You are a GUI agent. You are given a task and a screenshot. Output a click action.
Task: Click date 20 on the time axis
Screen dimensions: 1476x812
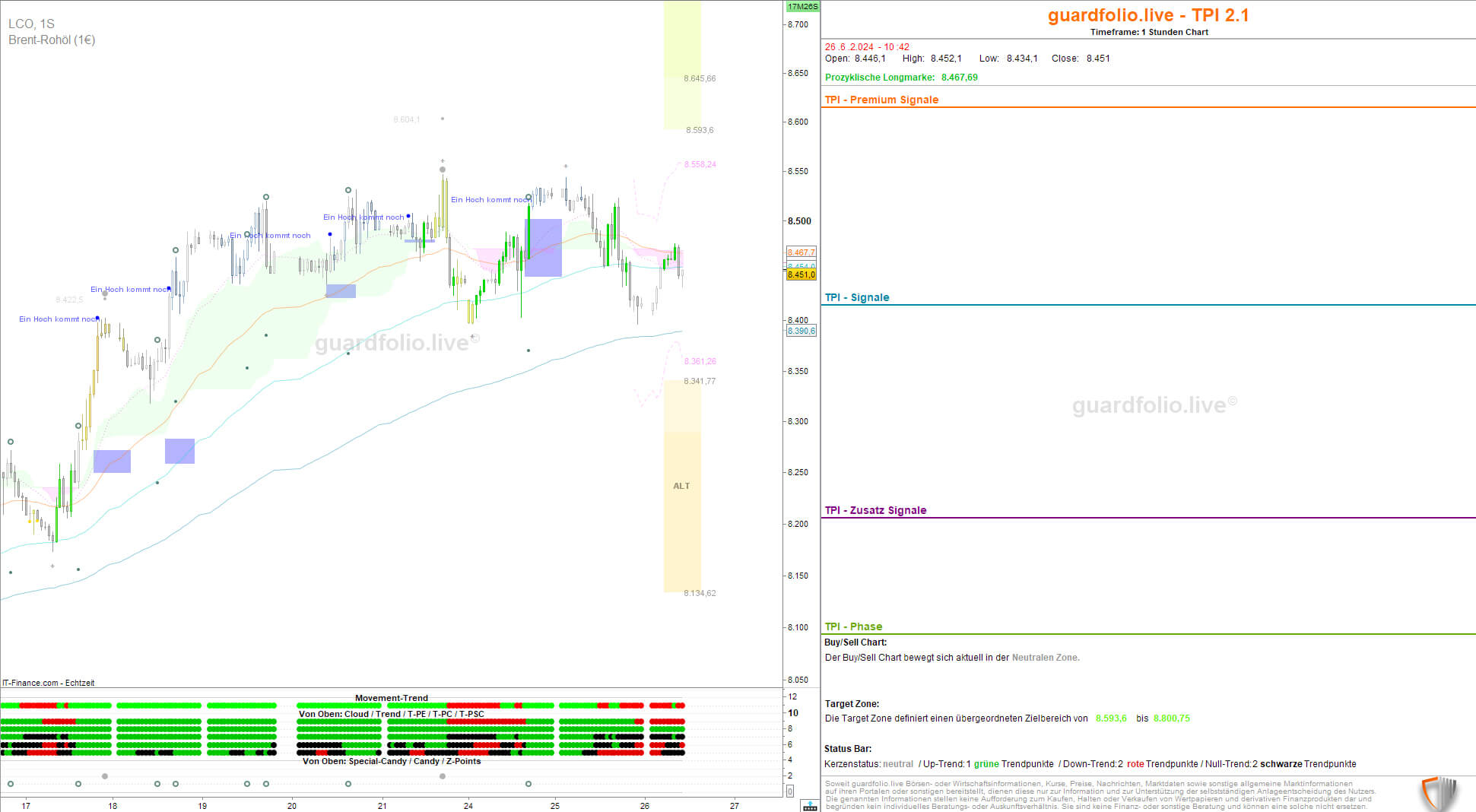pos(292,806)
